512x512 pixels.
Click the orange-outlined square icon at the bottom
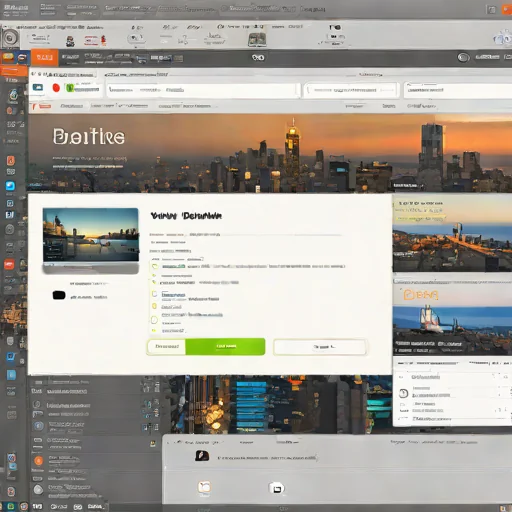point(204,487)
